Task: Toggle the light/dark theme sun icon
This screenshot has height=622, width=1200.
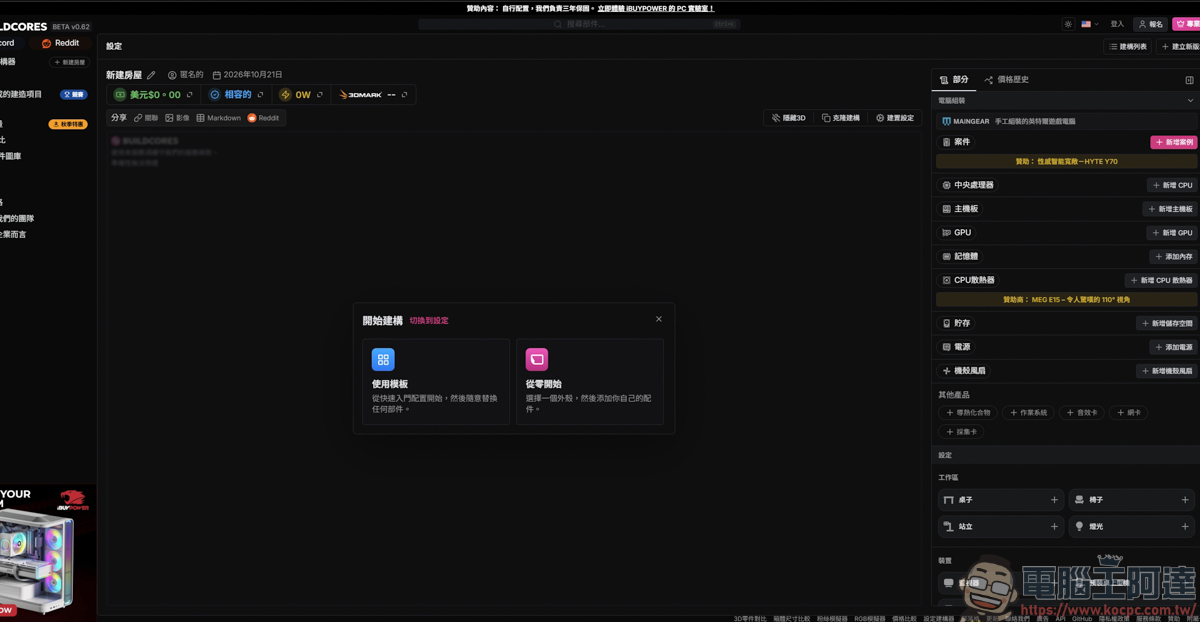Action: [1068, 24]
